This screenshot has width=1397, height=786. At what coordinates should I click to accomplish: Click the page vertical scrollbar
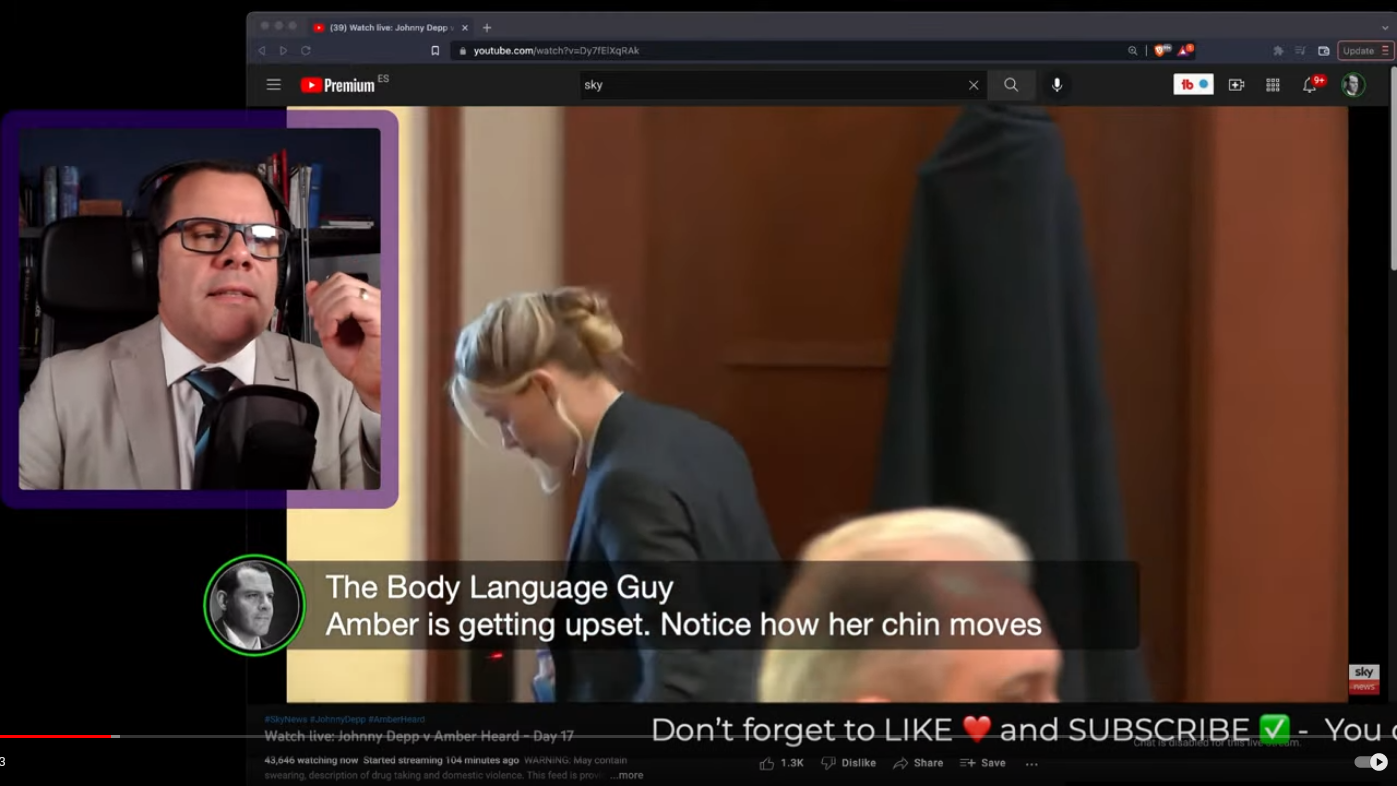pos(1393,170)
